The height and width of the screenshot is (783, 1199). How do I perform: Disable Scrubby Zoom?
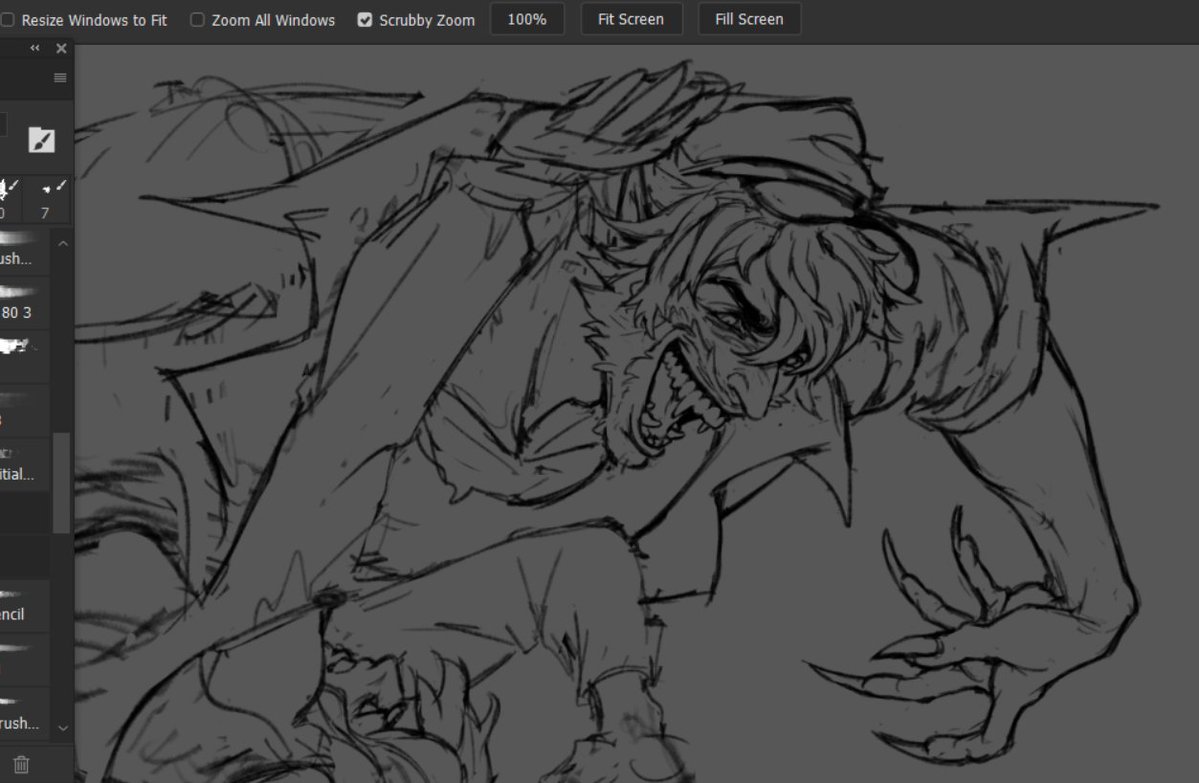coord(365,19)
